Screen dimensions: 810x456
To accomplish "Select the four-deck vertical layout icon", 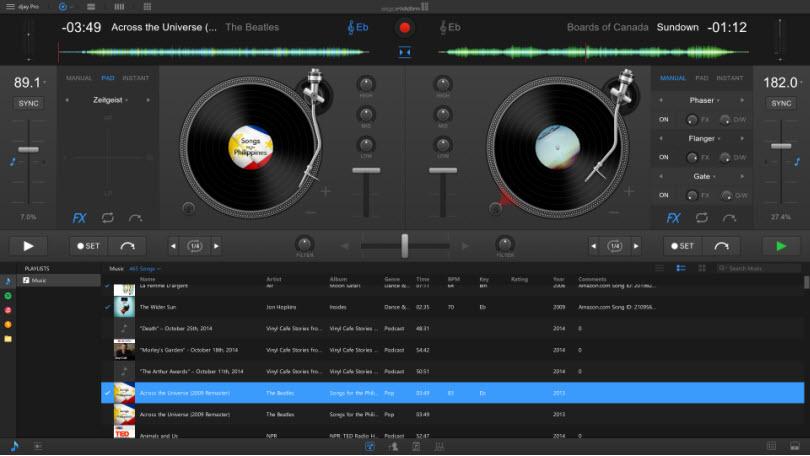I will point(119,7).
